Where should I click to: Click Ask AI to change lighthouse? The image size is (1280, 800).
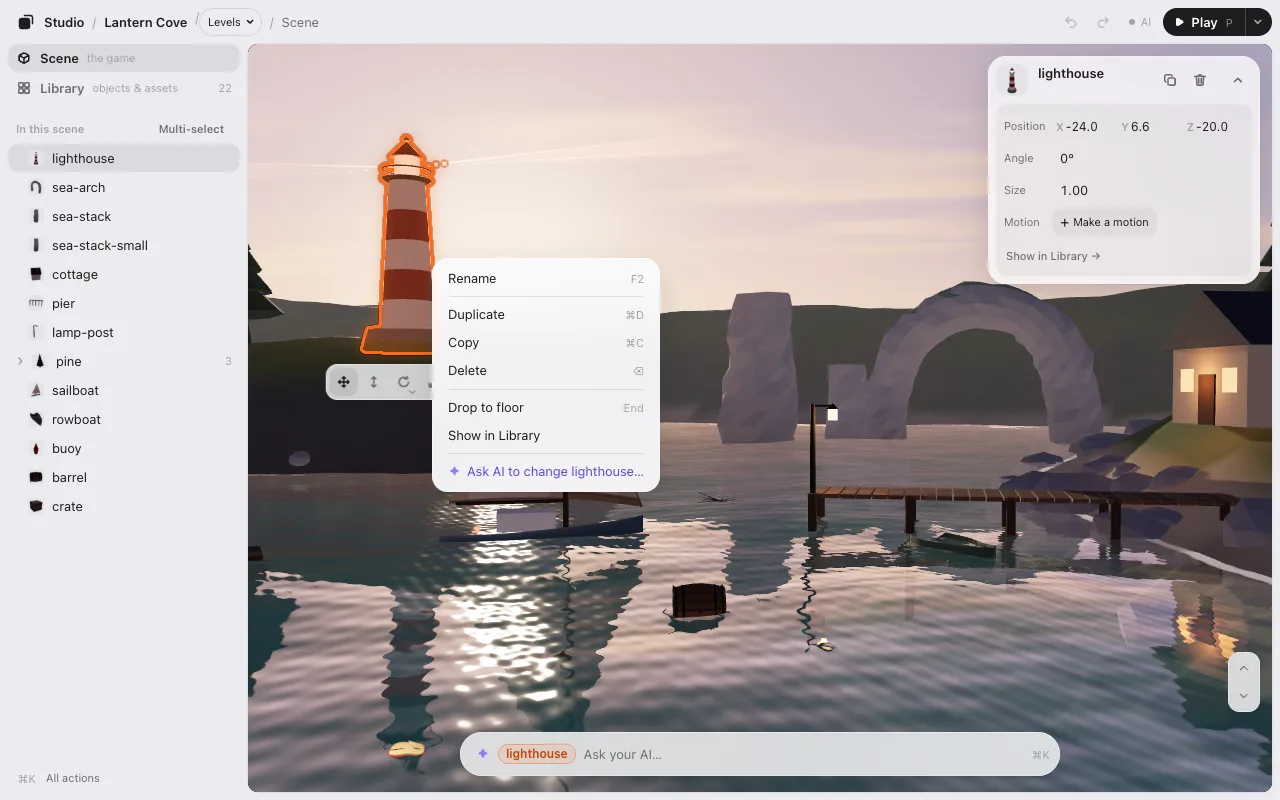coord(546,472)
